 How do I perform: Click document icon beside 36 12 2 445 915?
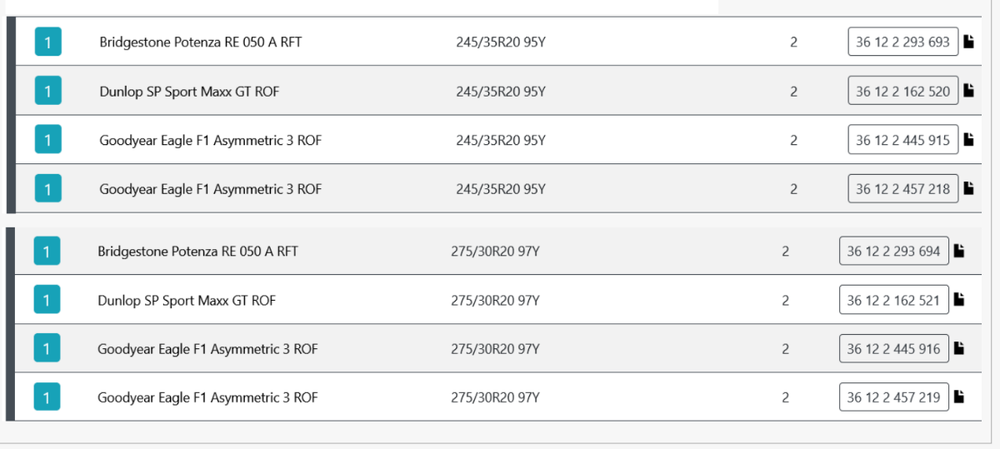point(968,140)
